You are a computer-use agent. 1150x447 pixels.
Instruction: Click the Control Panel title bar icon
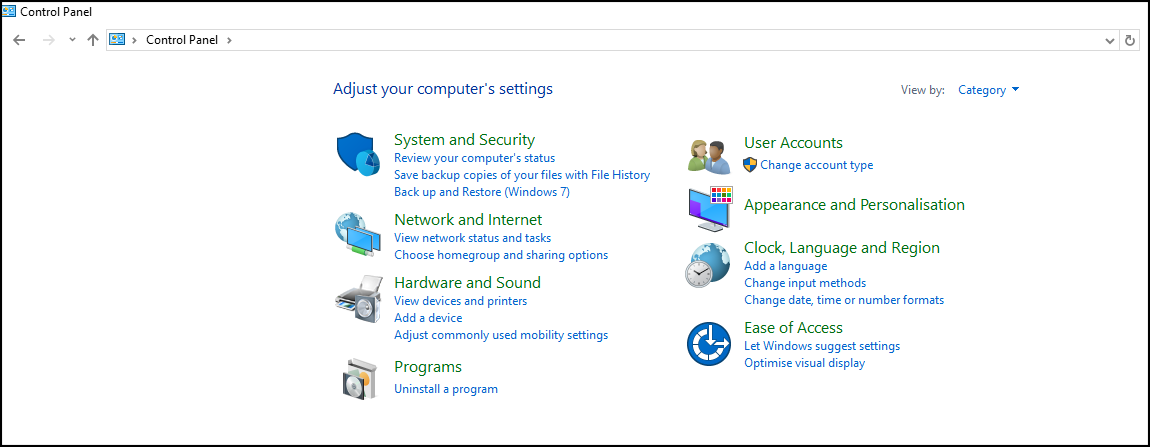[x=10, y=11]
